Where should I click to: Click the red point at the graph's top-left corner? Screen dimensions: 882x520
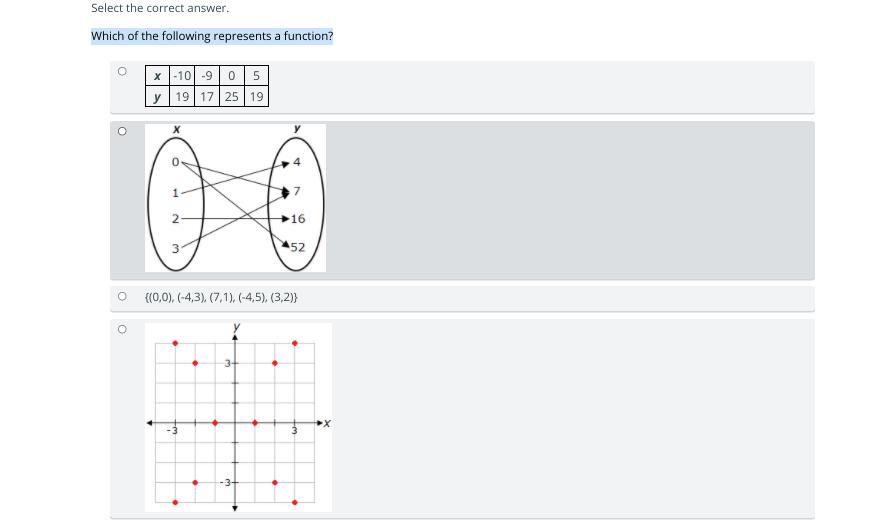175,343
